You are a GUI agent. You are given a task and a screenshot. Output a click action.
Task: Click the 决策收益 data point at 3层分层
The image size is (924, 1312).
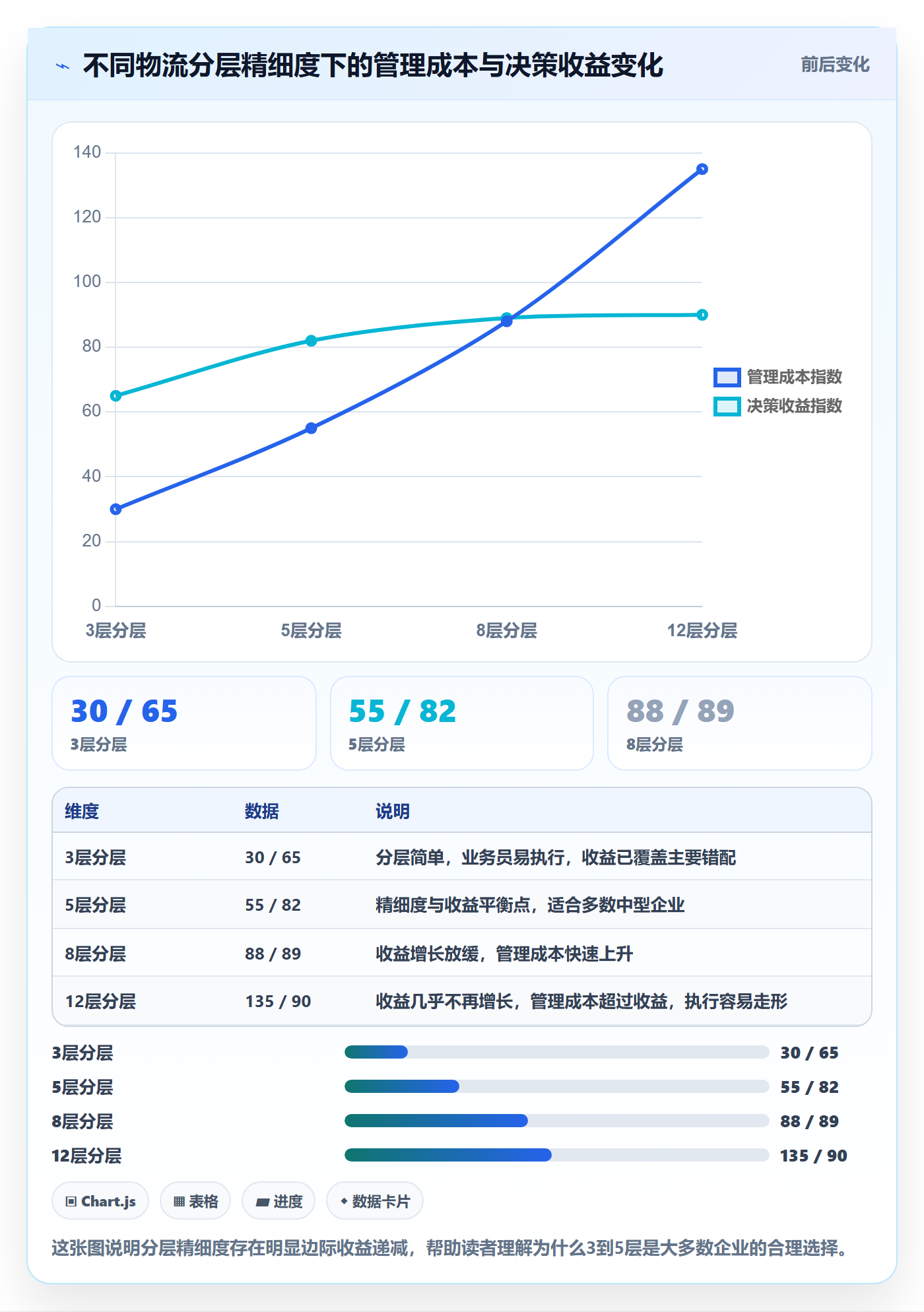115,396
